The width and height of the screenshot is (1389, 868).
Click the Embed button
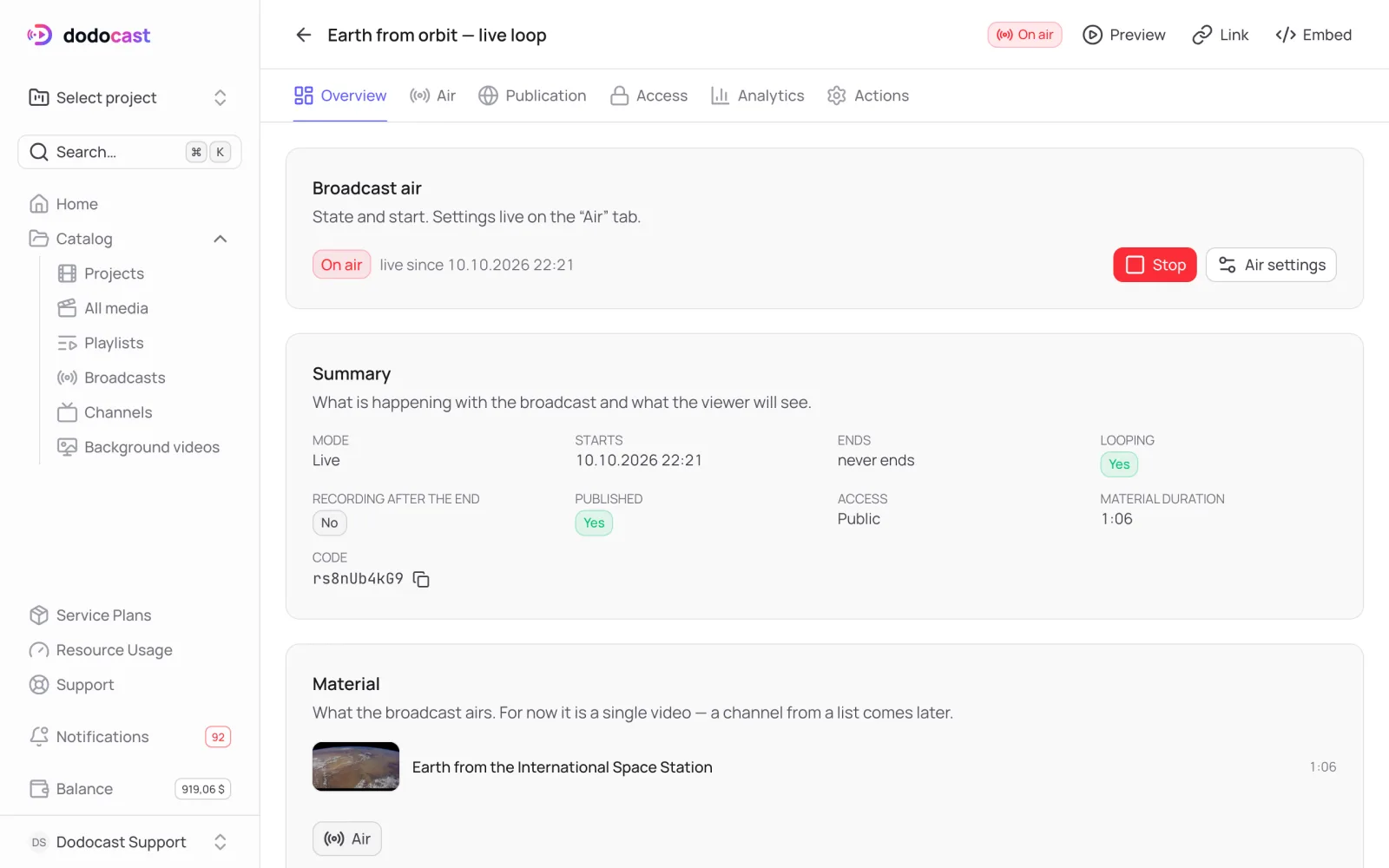point(1313,35)
